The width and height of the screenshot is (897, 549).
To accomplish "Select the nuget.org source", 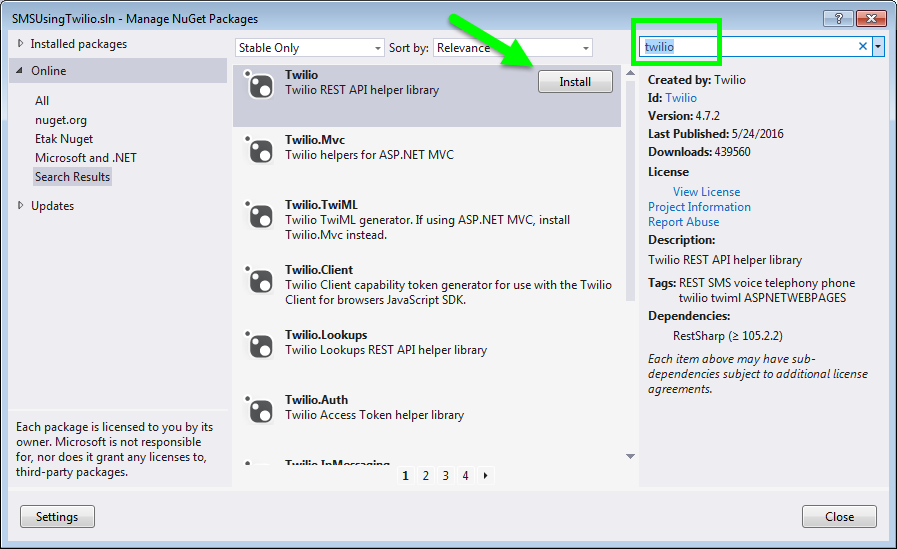I will pos(61,120).
